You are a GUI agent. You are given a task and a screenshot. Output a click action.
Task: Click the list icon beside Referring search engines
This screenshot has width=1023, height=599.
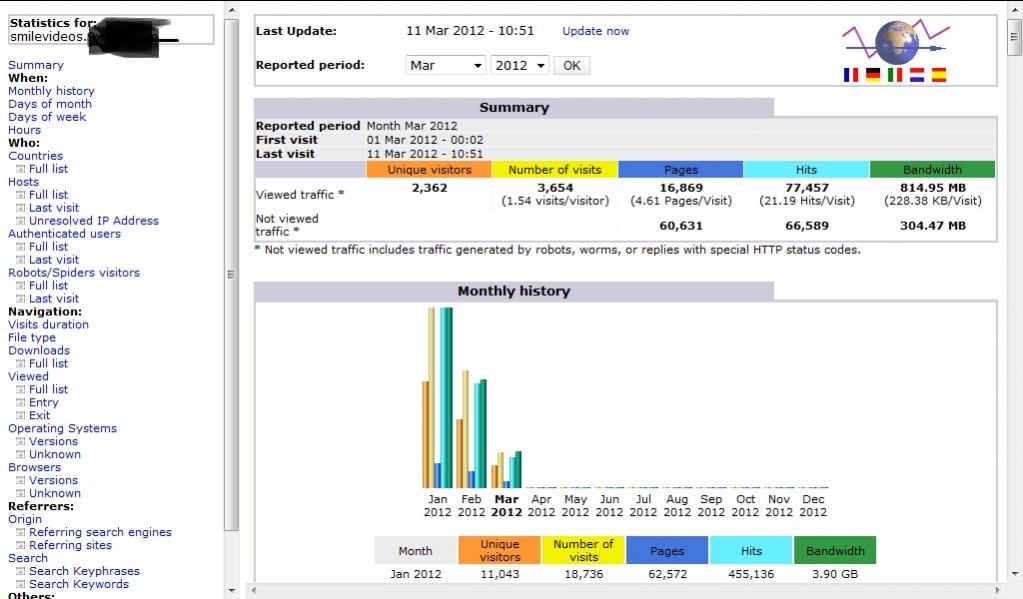[20, 532]
